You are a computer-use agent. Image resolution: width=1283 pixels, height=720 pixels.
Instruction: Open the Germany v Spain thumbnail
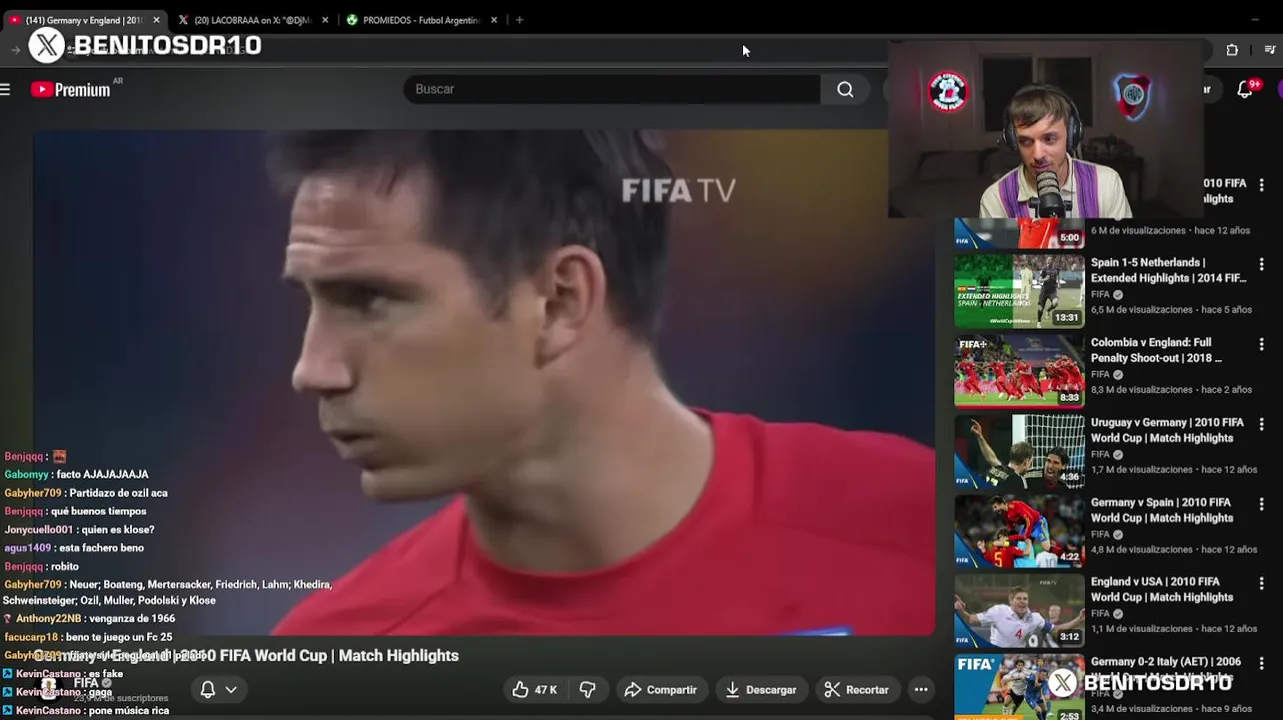[1019, 531]
